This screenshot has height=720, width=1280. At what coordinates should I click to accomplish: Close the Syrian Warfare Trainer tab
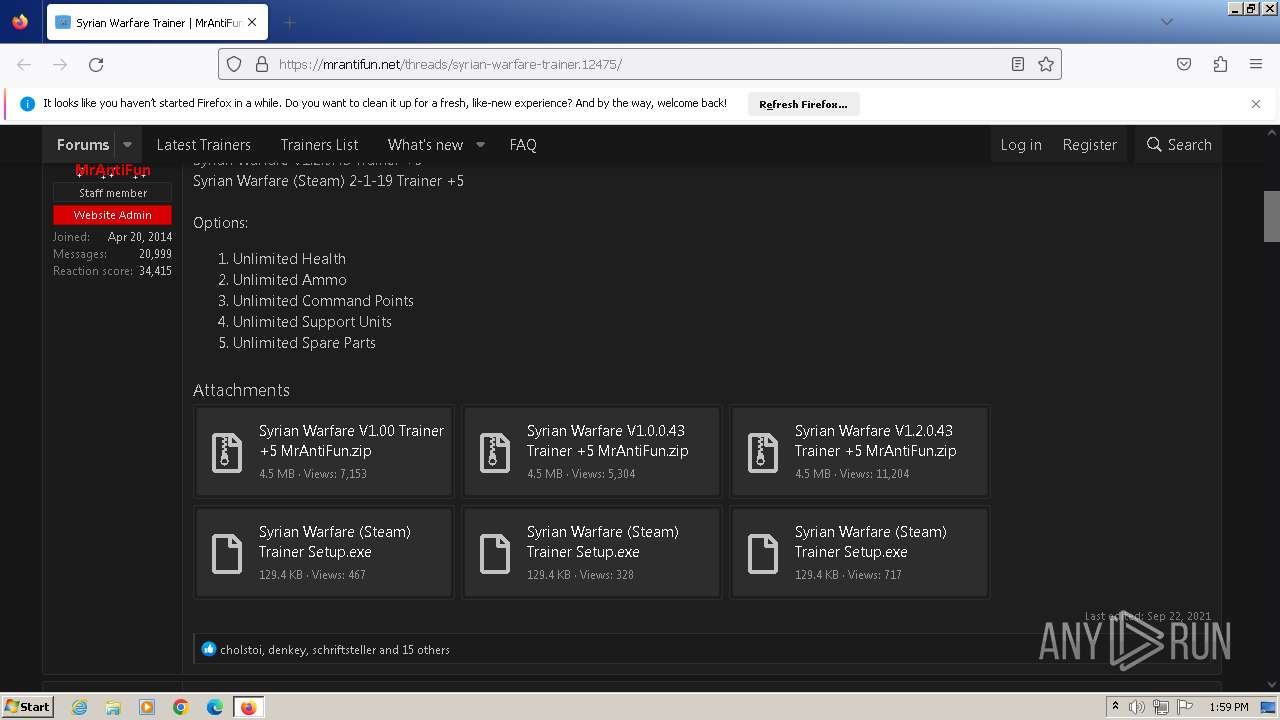point(251,22)
